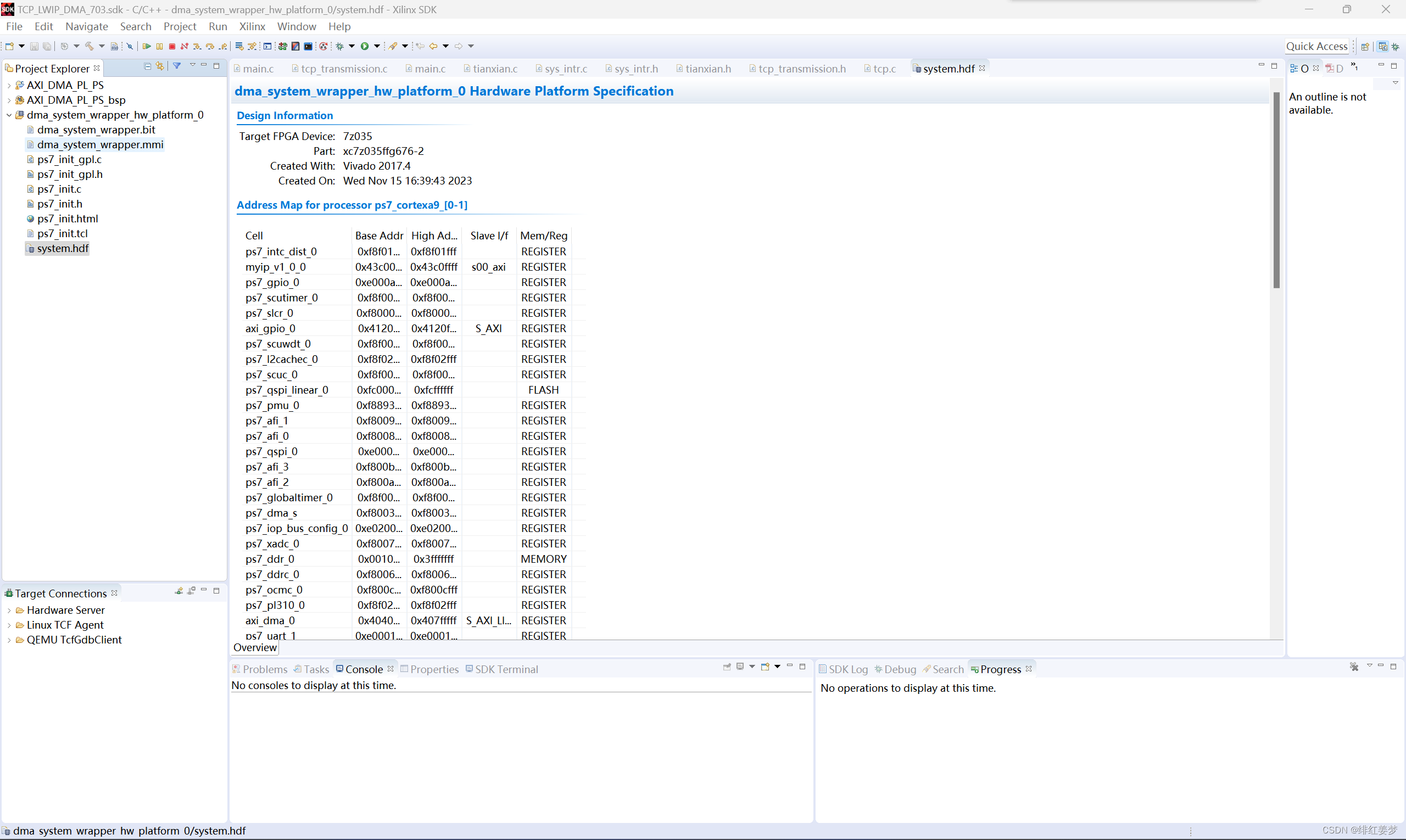Close the system.hdf editor tab

pyautogui.click(x=982, y=68)
